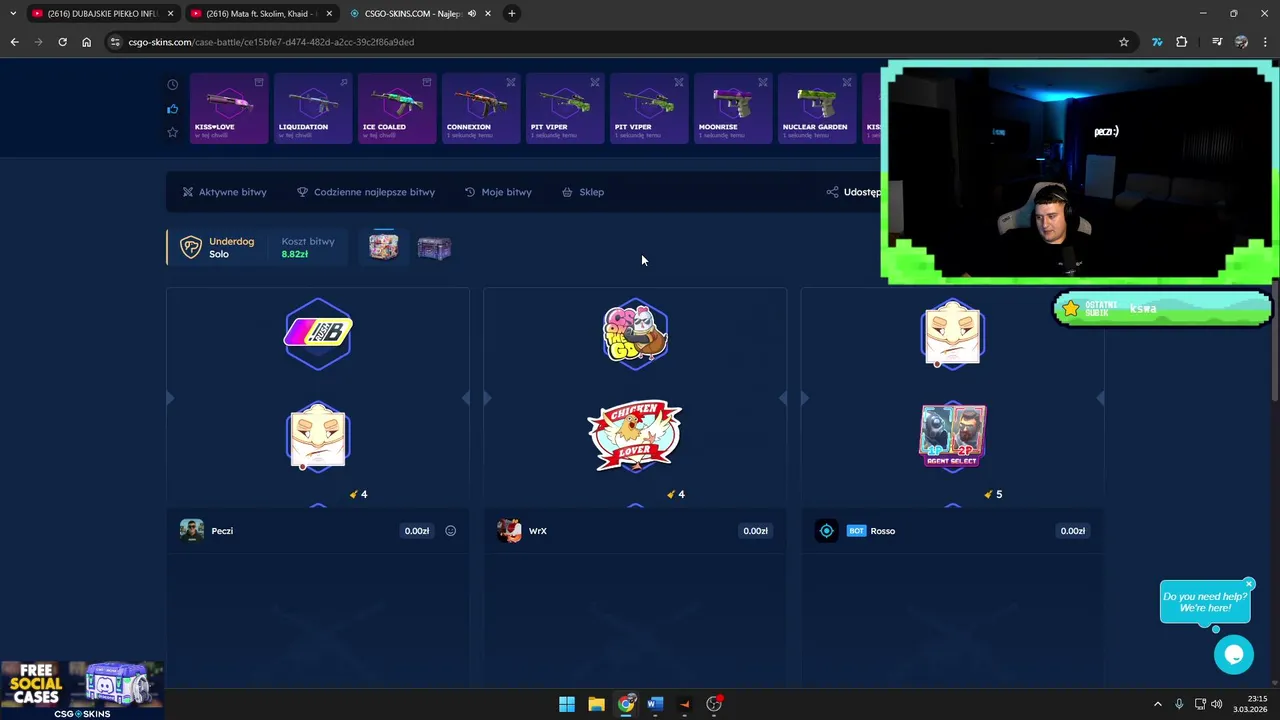Click the Udostępnij share button
1280x720 pixels.
pyautogui.click(x=853, y=192)
